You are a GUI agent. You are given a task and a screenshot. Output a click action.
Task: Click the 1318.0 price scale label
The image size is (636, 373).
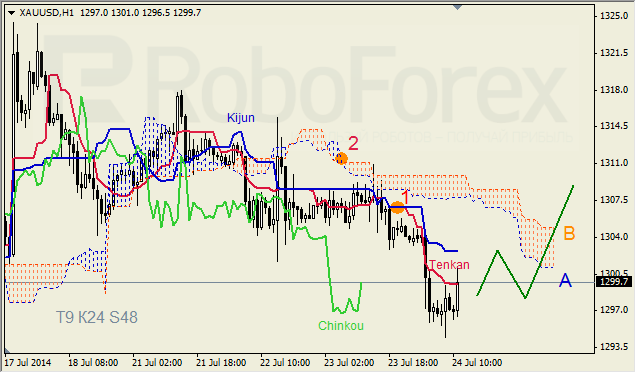tap(614, 90)
